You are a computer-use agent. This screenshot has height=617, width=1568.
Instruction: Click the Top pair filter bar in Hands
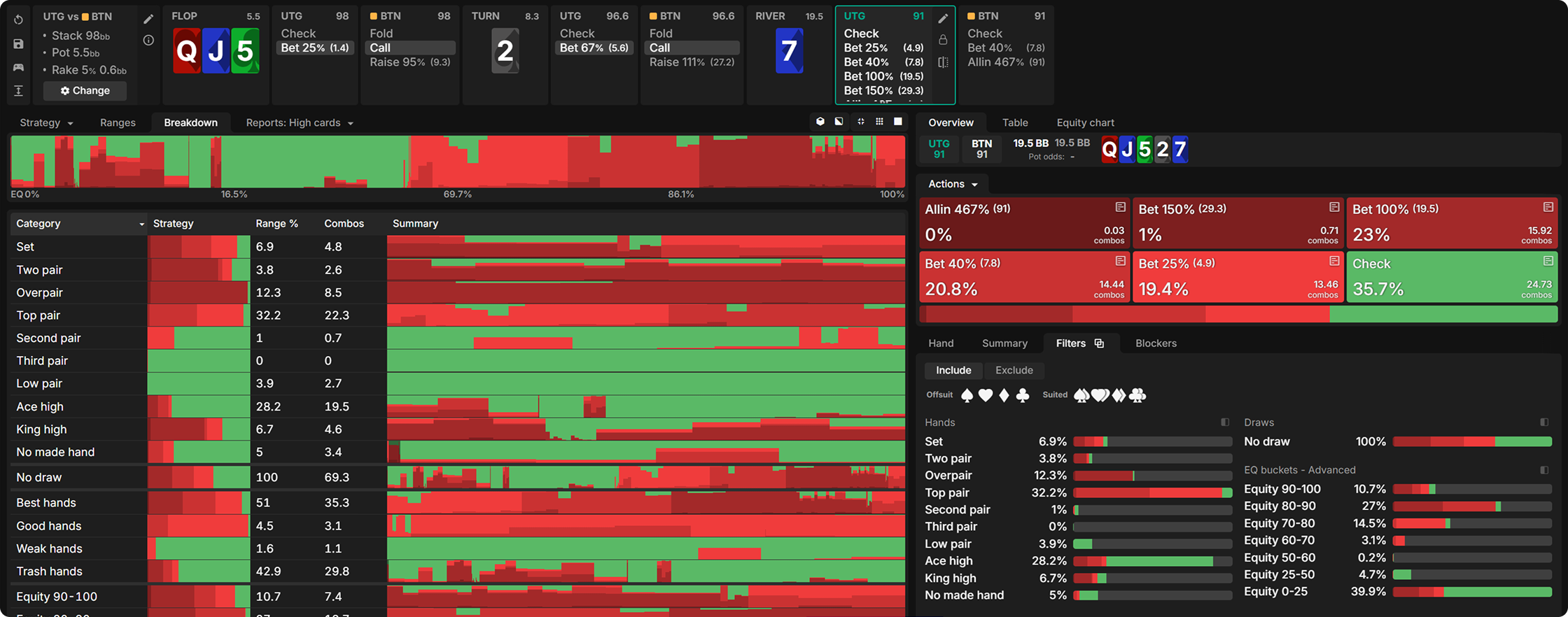point(1152,492)
